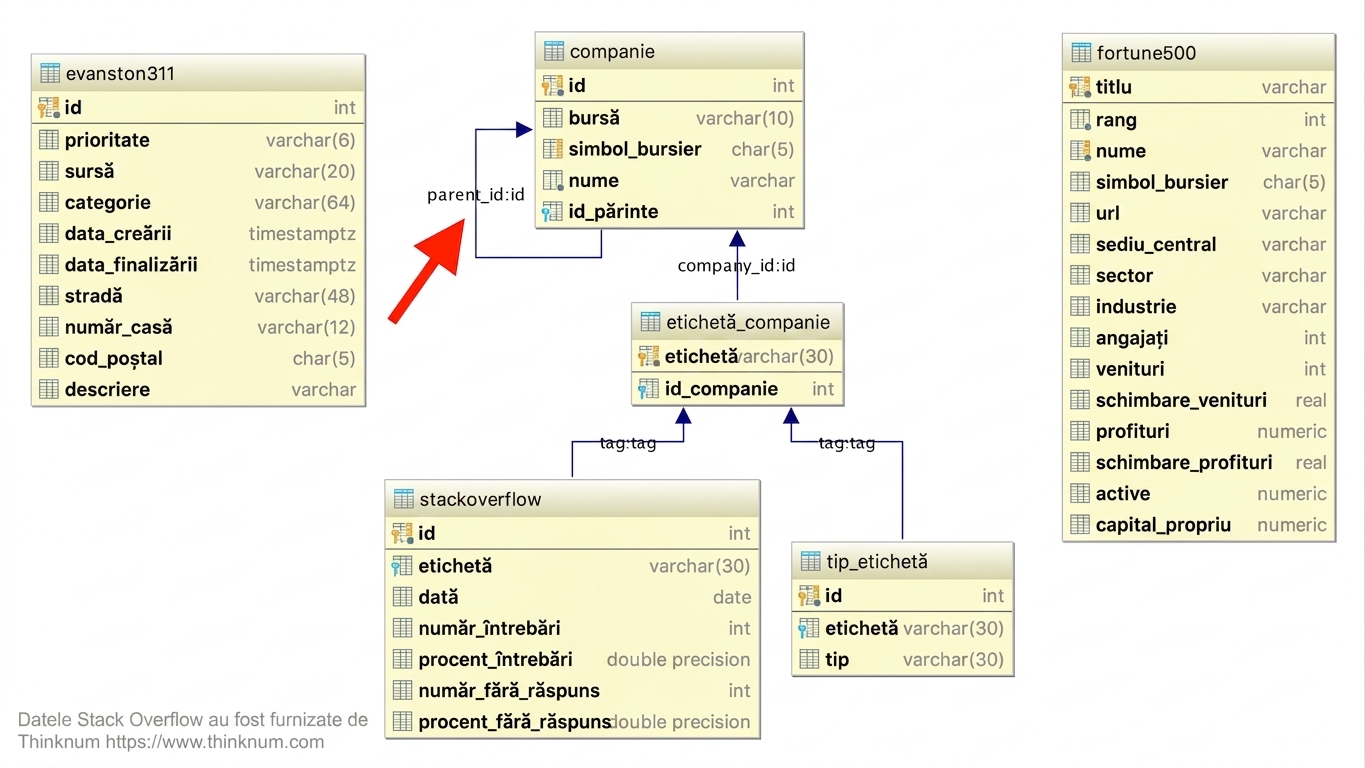
Task: Click the tip_etichetă table header icon
Action: point(811,561)
